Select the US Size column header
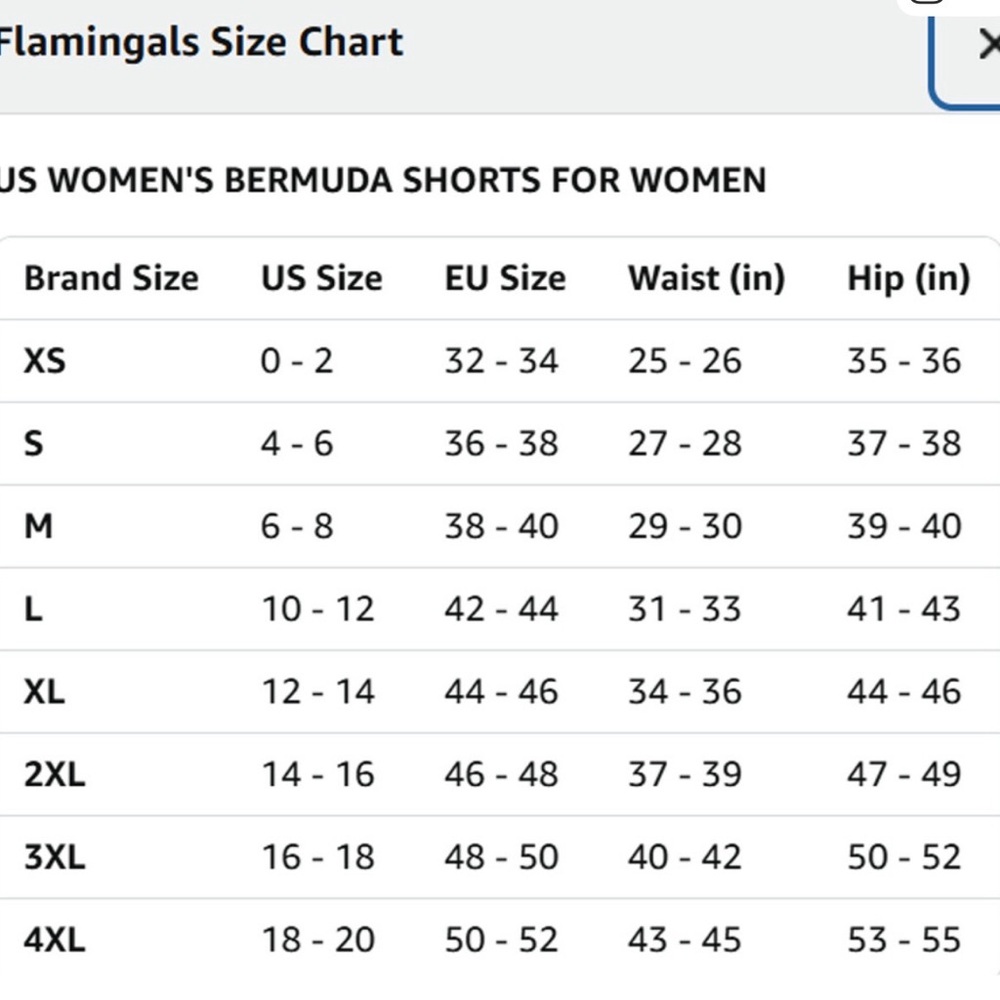 pyautogui.click(x=321, y=278)
